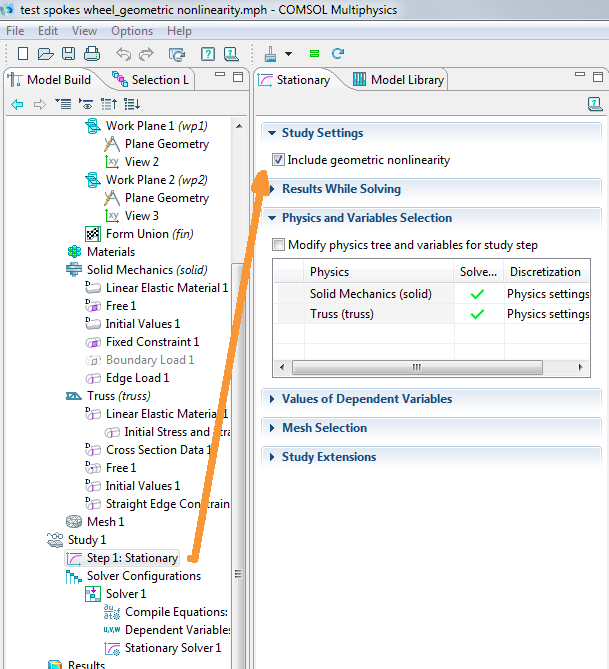Expand the Results While Solving section
609x669 pixels.
[x=341, y=189]
